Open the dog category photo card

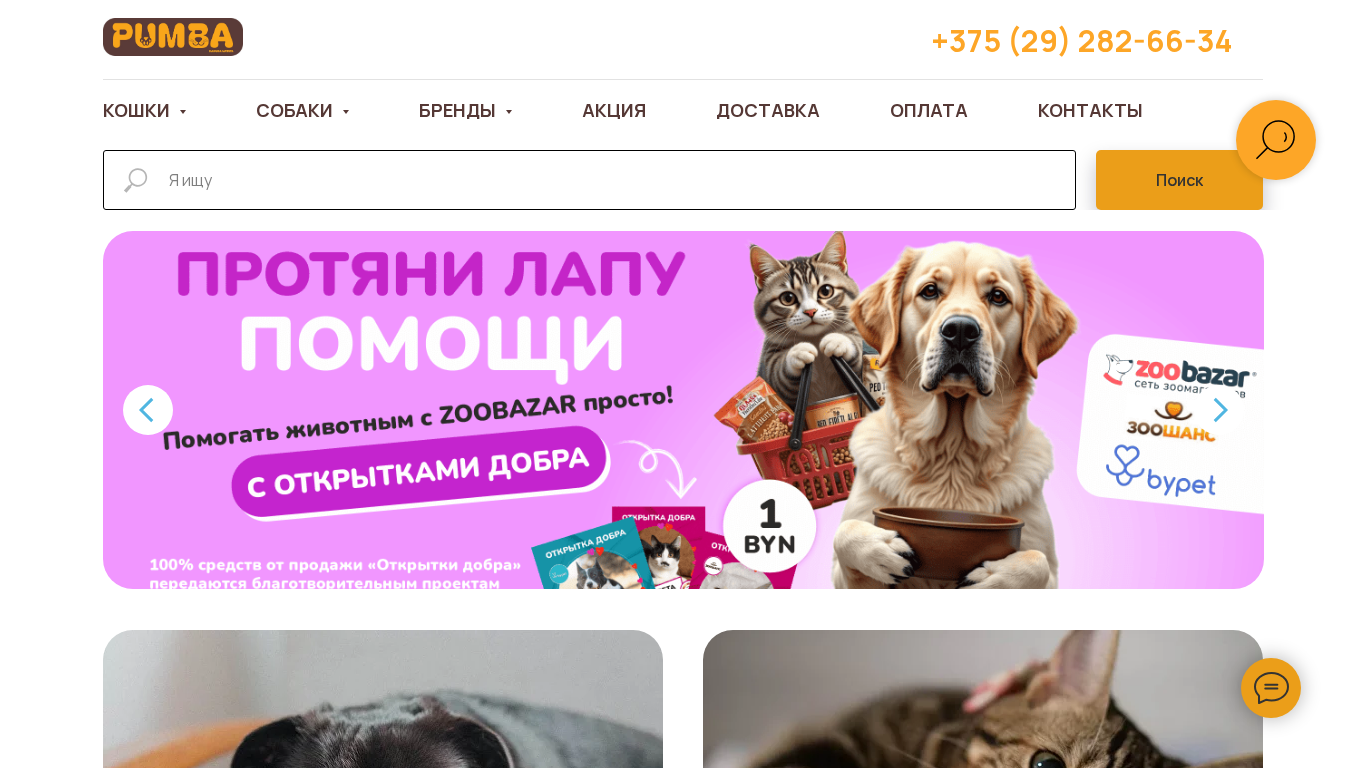click(383, 699)
